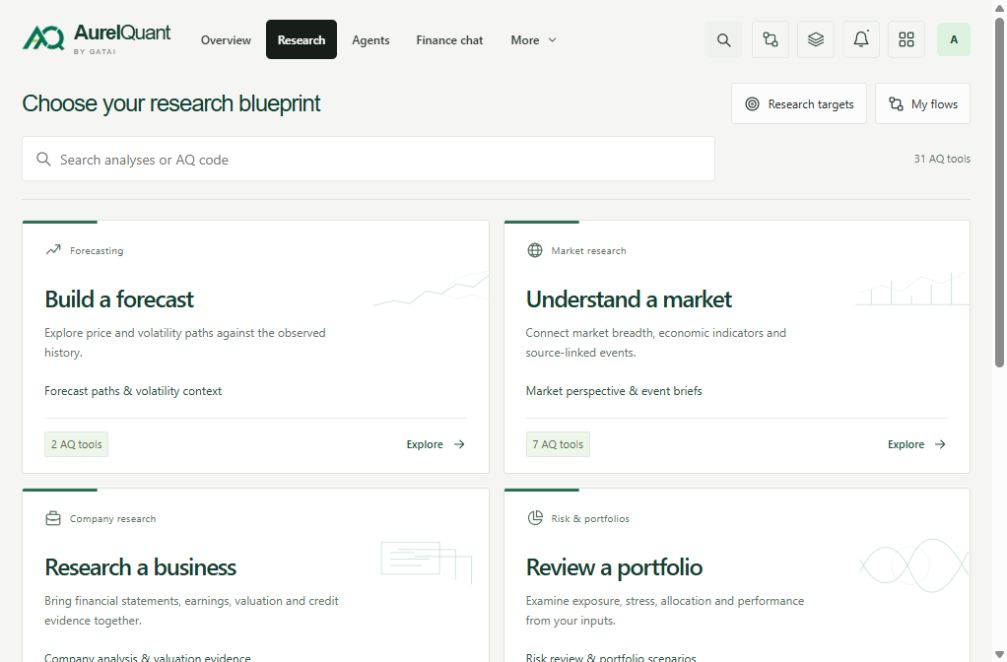Open the search icon in the header
The width and height of the screenshot is (1007, 662).
pyautogui.click(x=723, y=40)
